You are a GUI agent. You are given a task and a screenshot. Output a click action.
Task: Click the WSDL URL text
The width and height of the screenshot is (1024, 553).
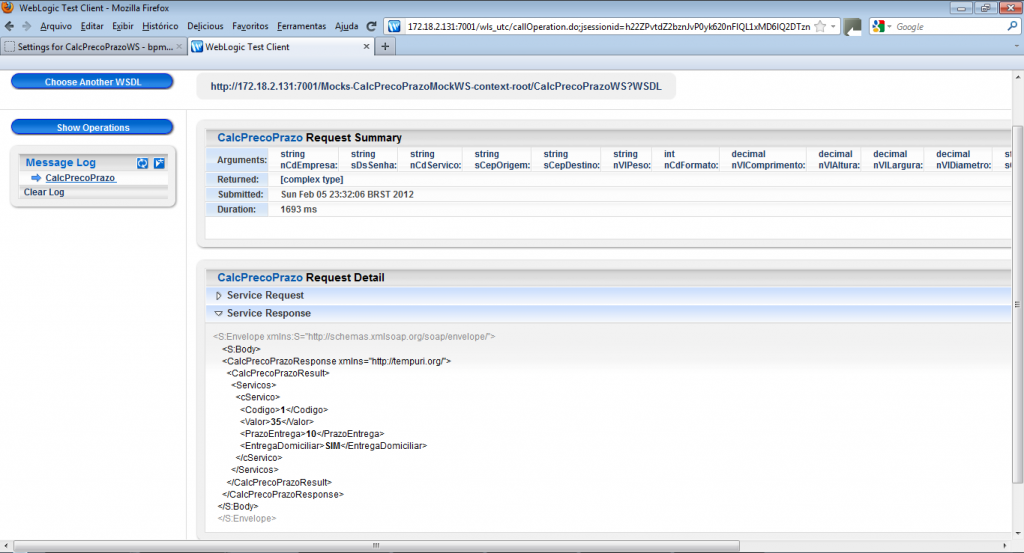coord(436,86)
